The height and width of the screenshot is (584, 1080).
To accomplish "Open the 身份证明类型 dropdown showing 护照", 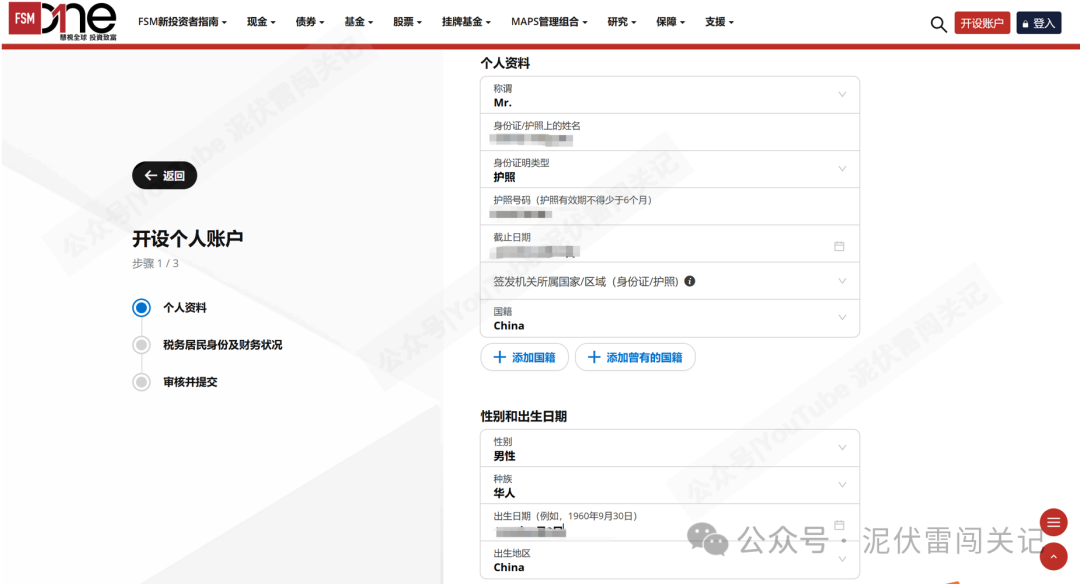I will [x=669, y=169].
